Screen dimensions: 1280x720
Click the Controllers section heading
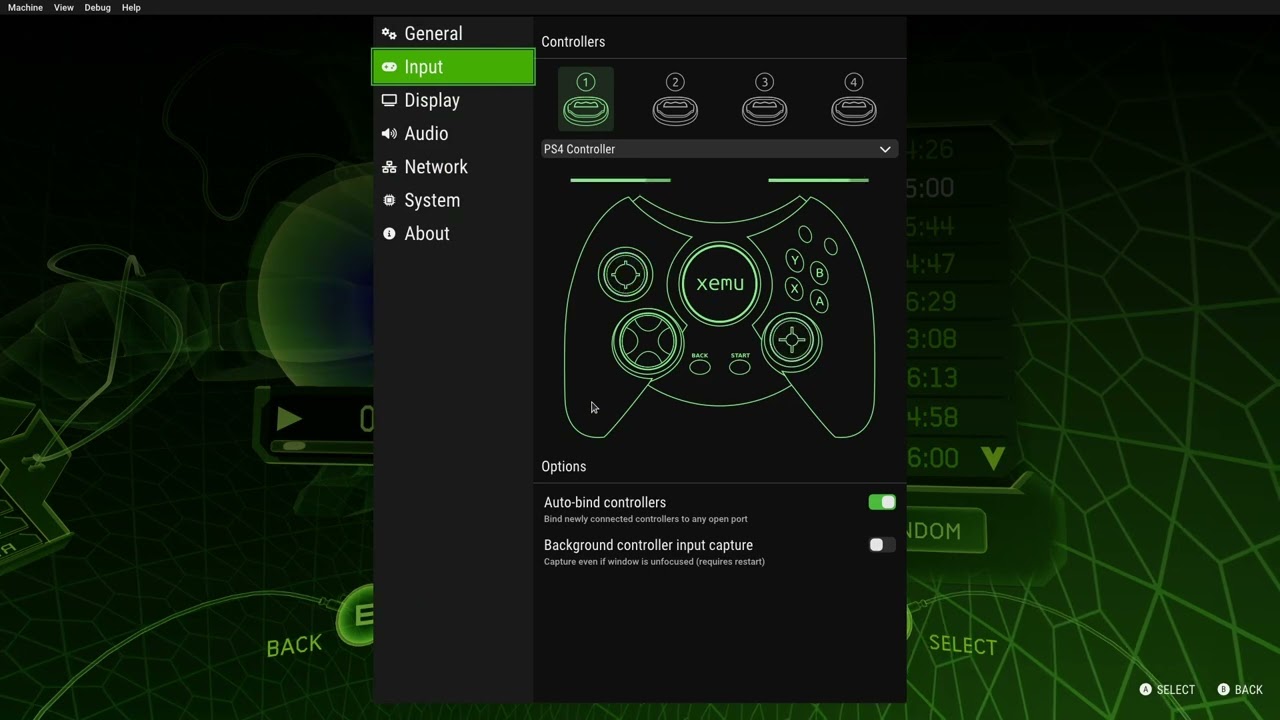click(x=573, y=42)
